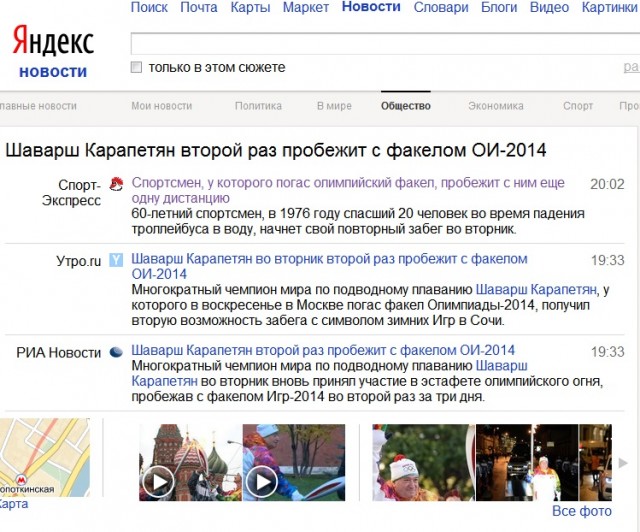Viewport: 640px width, 532px height.
Task: Open the Почта service link
Action: coord(199,7)
